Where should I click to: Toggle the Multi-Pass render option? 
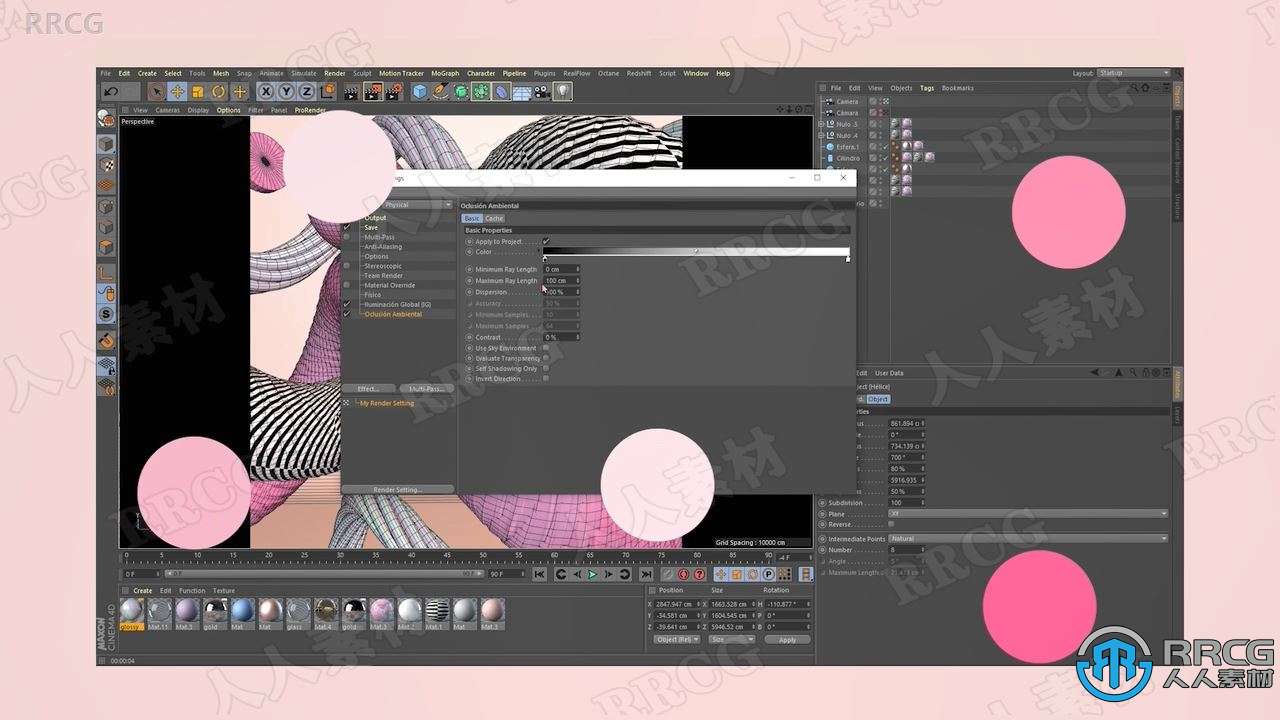point(347,237)
